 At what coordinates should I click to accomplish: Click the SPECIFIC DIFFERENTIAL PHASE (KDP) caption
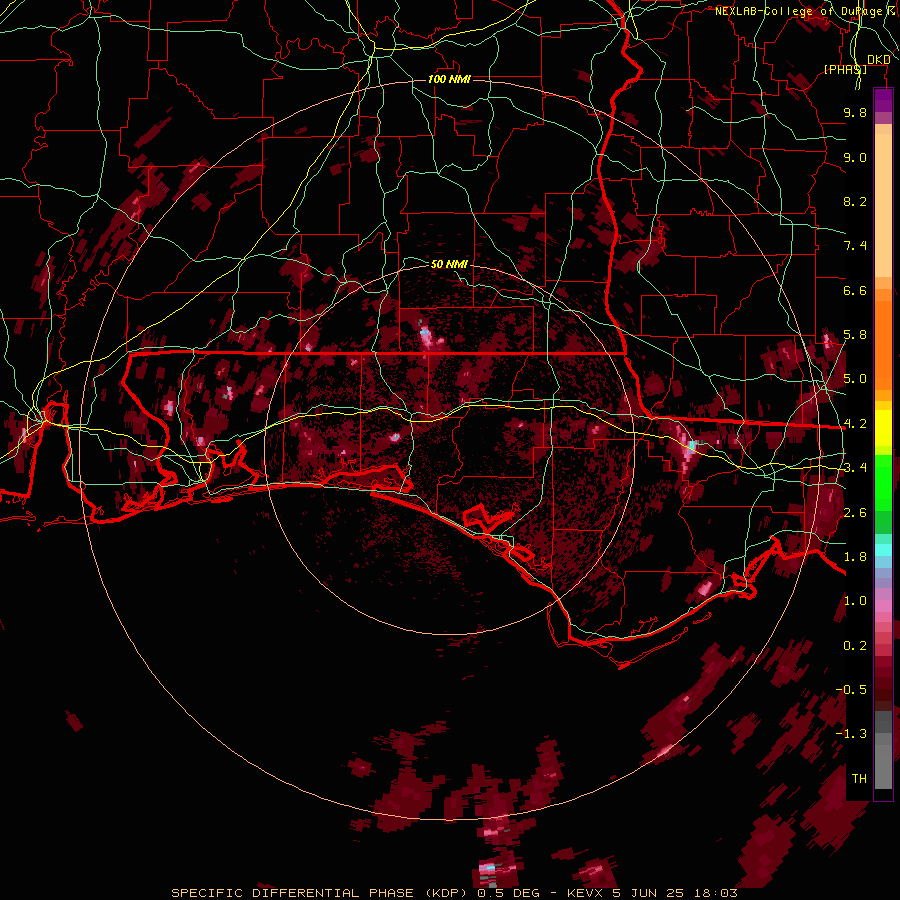coord(320,893)
